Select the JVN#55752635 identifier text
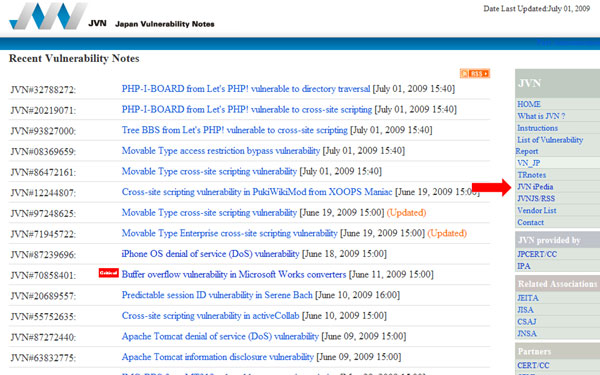The height and width of the screenshot is (375, 600). [43, 317]
